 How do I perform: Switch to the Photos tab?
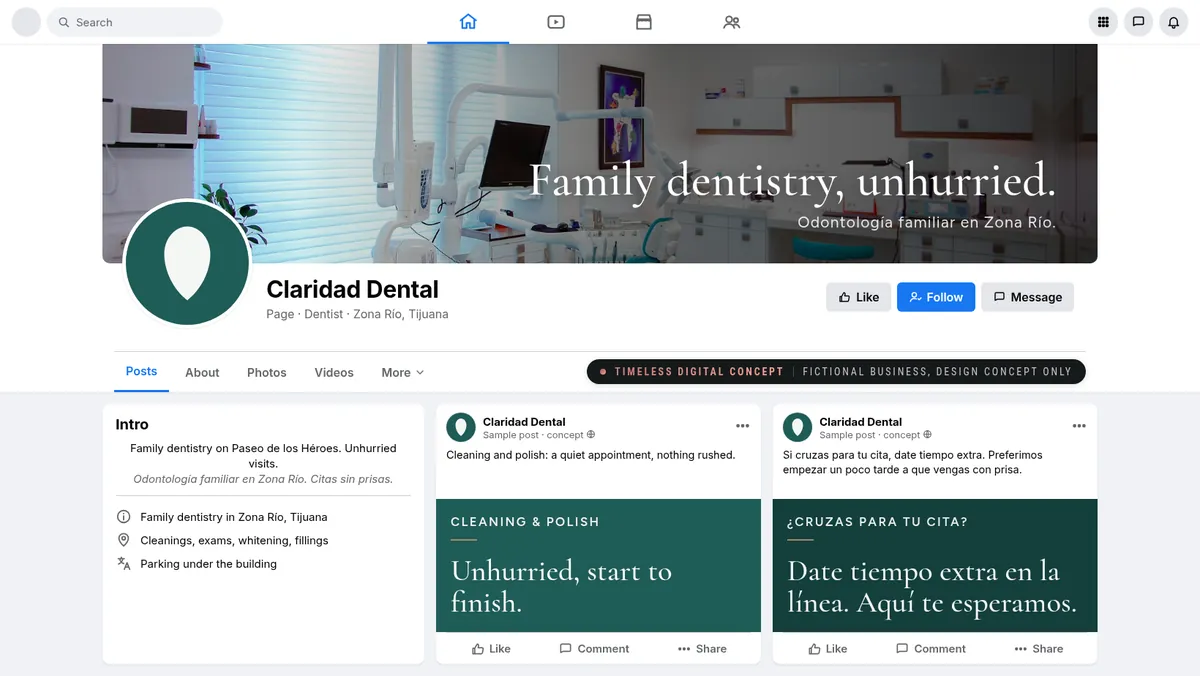tap(267, 372)
